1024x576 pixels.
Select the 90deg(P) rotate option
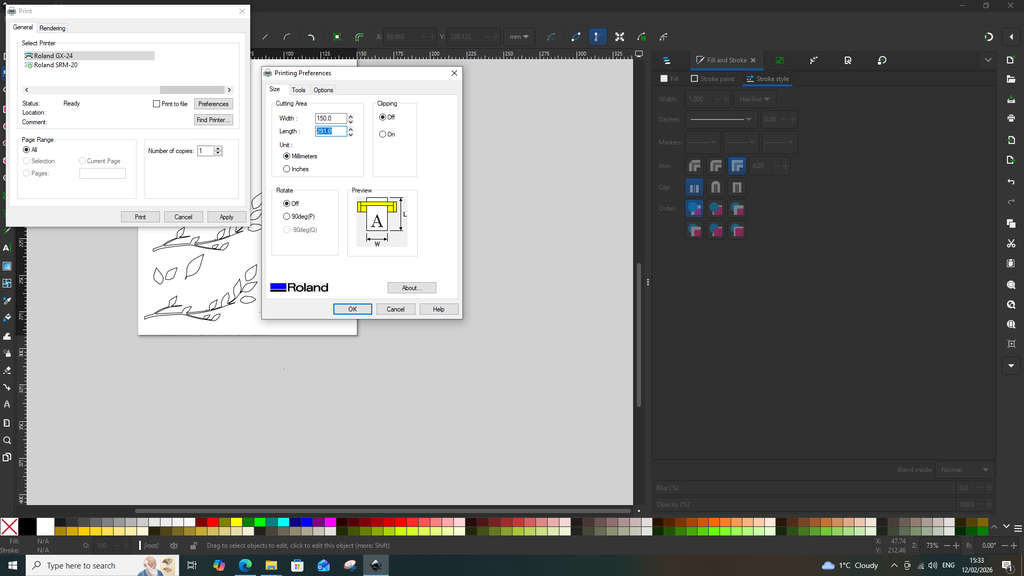[x=287, y=216]
